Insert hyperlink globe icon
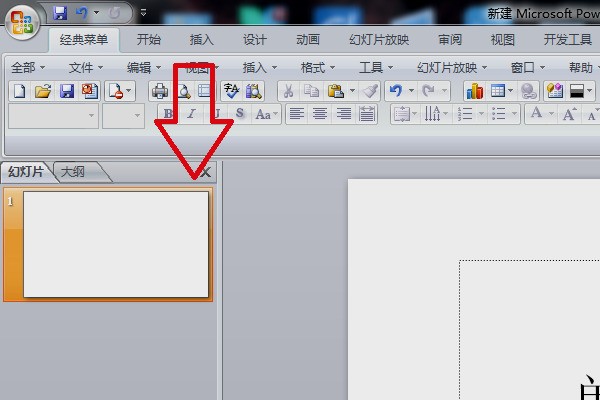The image size is (600, 400). click(529, 91)
